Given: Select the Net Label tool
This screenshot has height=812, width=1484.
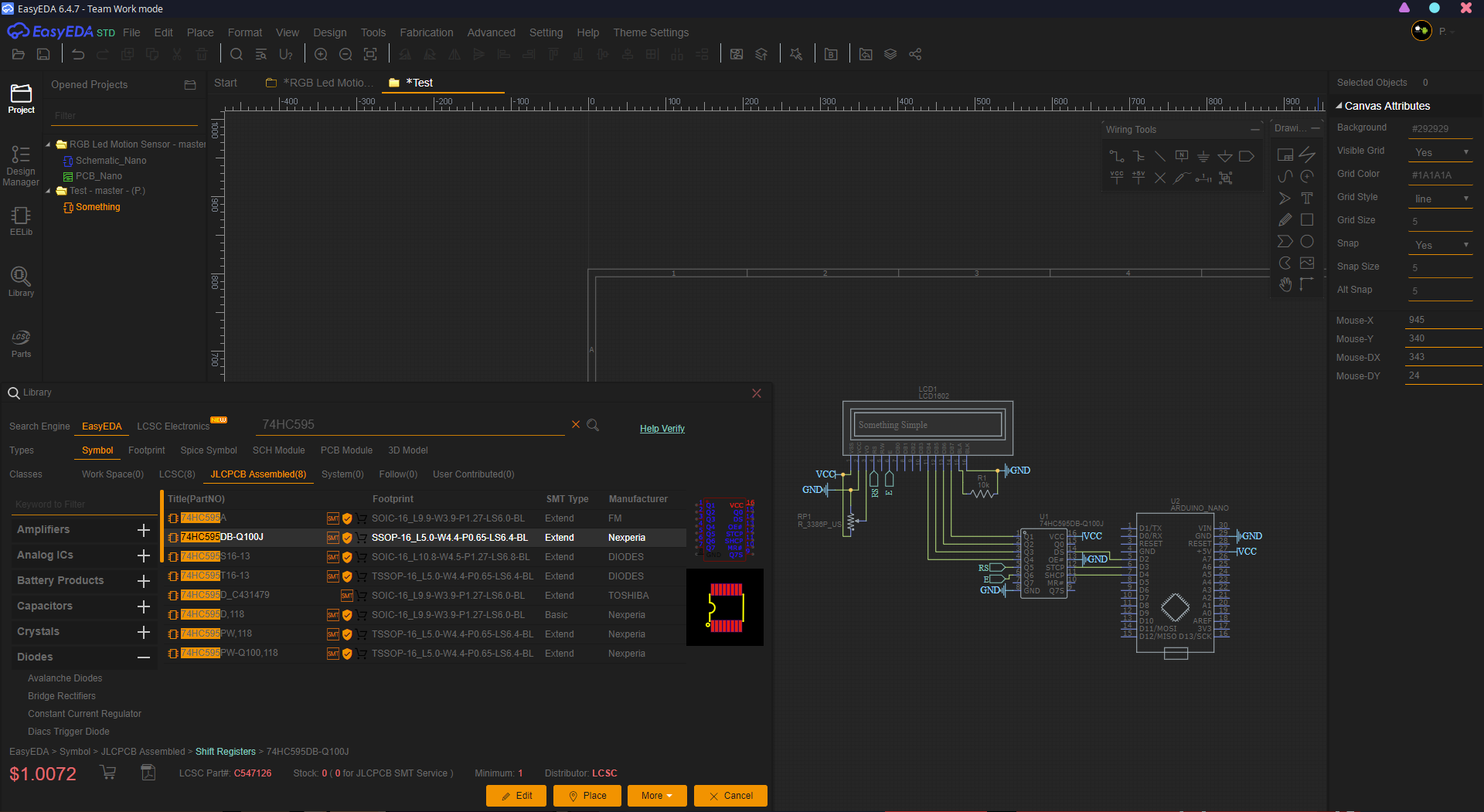Looking at the screenshot, I should click(x=1182, y=156).
